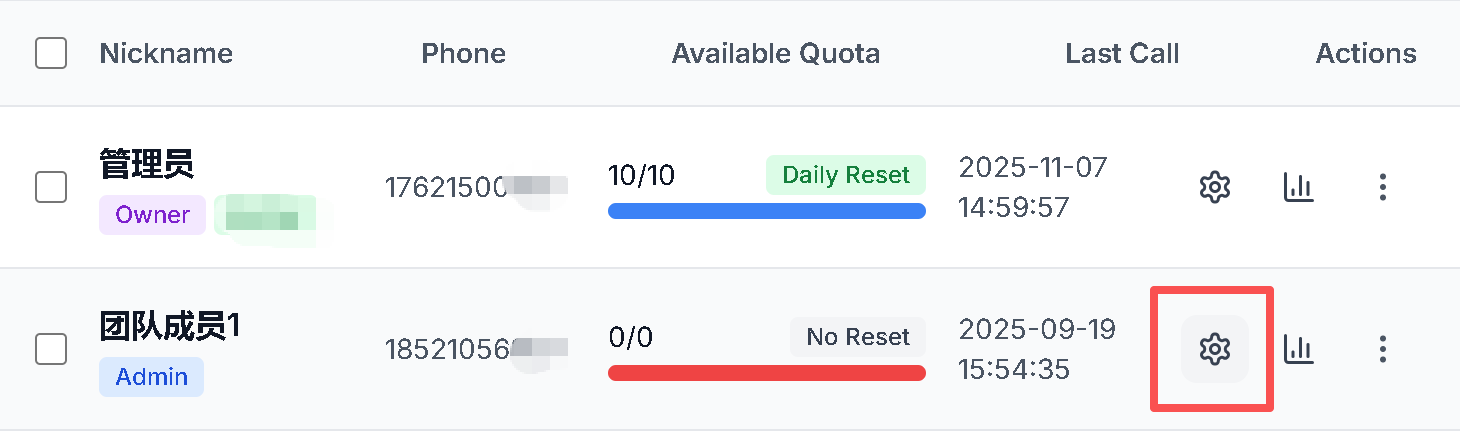1460x436 pixels.
Task: Open more actions menu for 管理员
Action: (x=1382, y=187)
